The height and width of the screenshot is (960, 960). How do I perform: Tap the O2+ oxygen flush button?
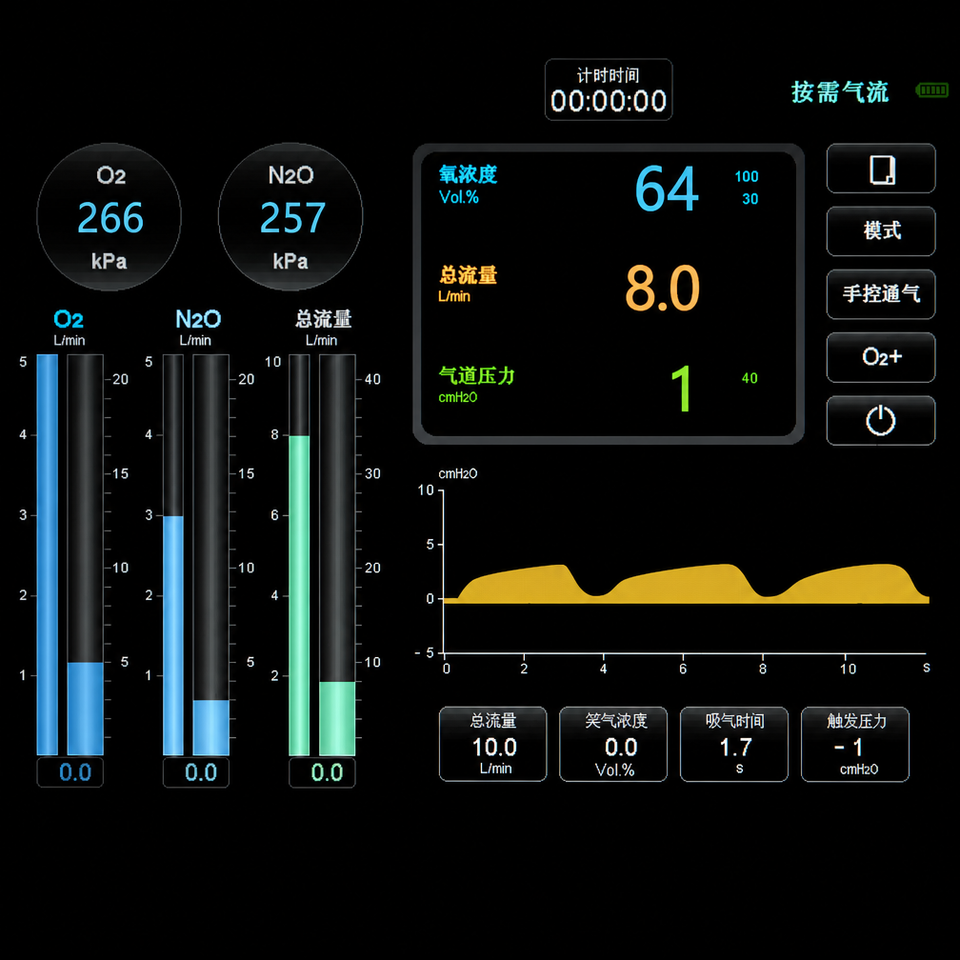click(880, 358)
